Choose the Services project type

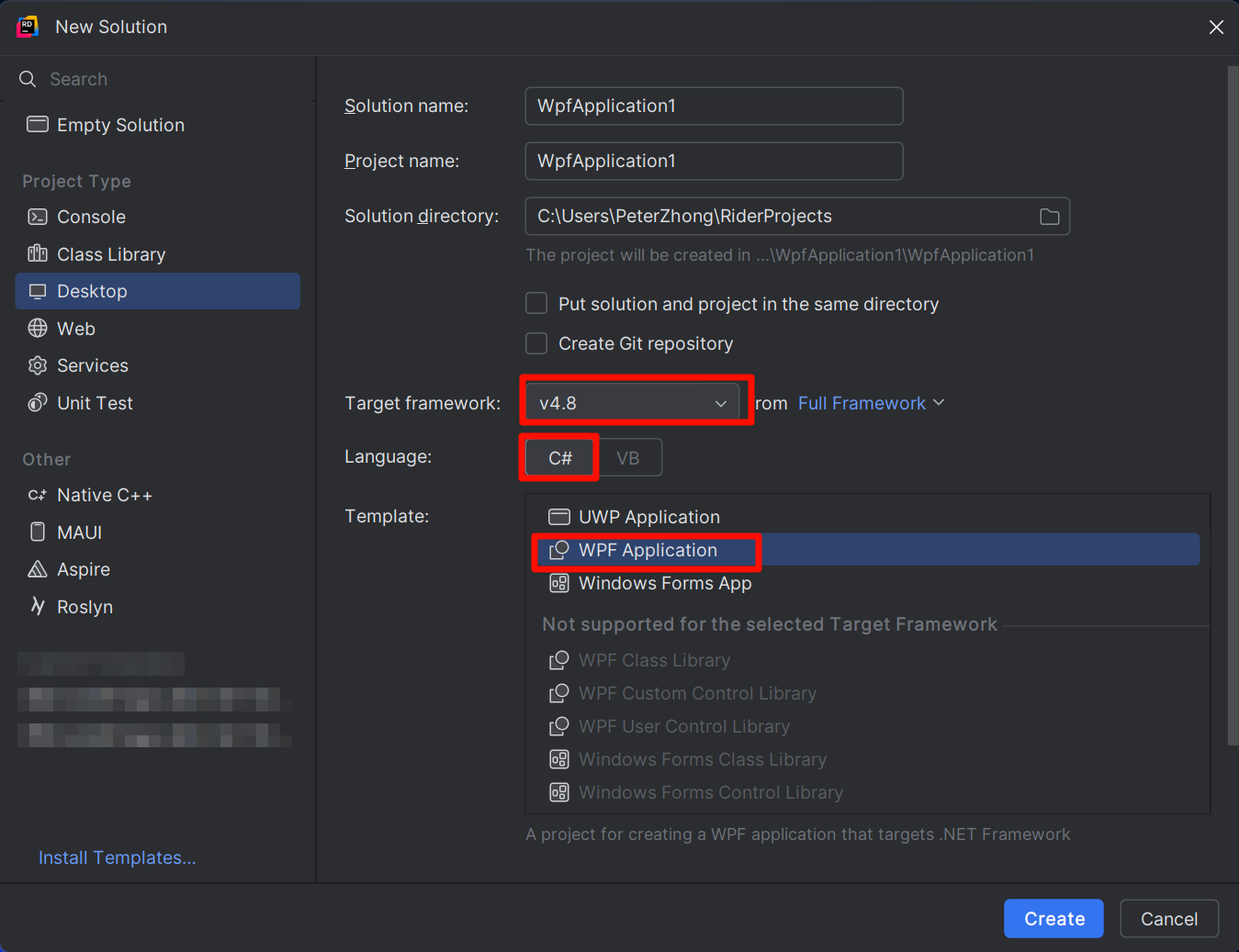click(x=158, y=365)
